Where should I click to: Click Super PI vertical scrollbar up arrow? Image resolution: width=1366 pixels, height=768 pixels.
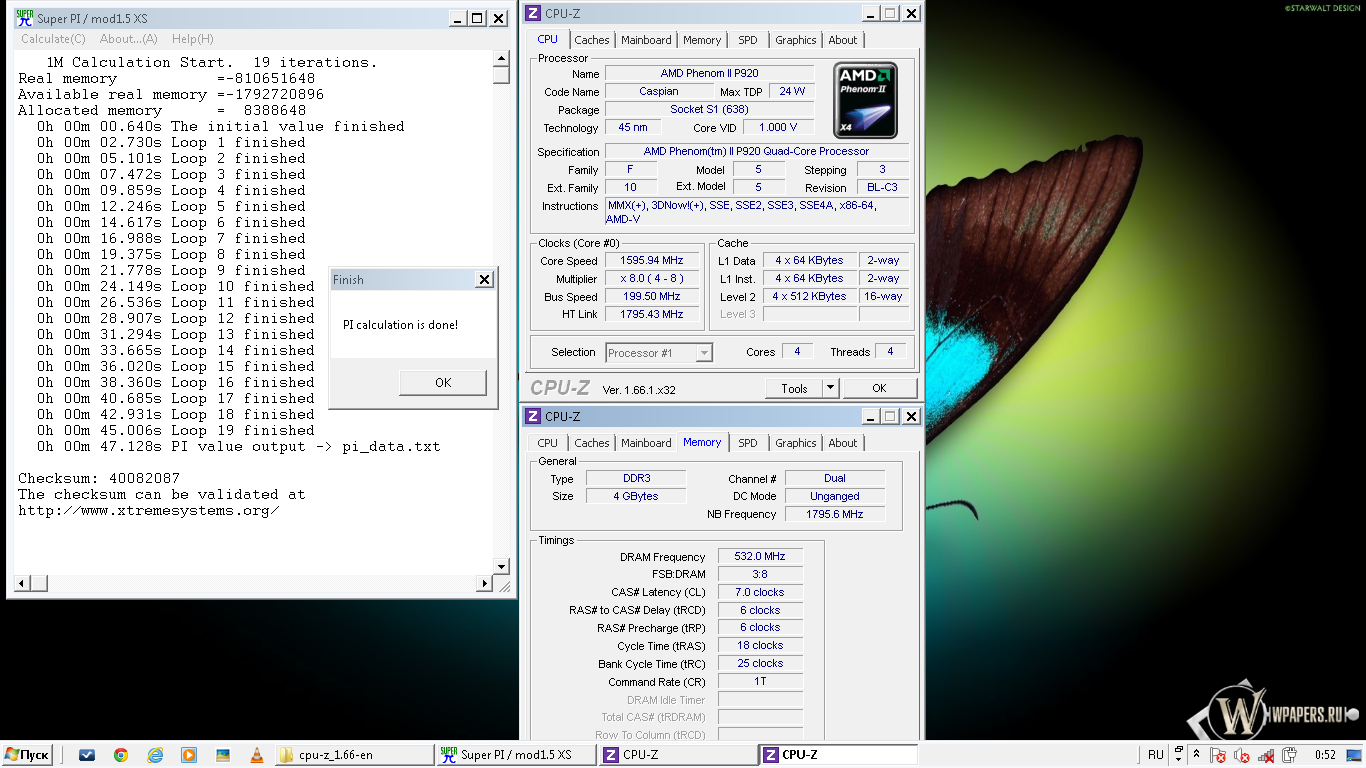pos(501,59)
